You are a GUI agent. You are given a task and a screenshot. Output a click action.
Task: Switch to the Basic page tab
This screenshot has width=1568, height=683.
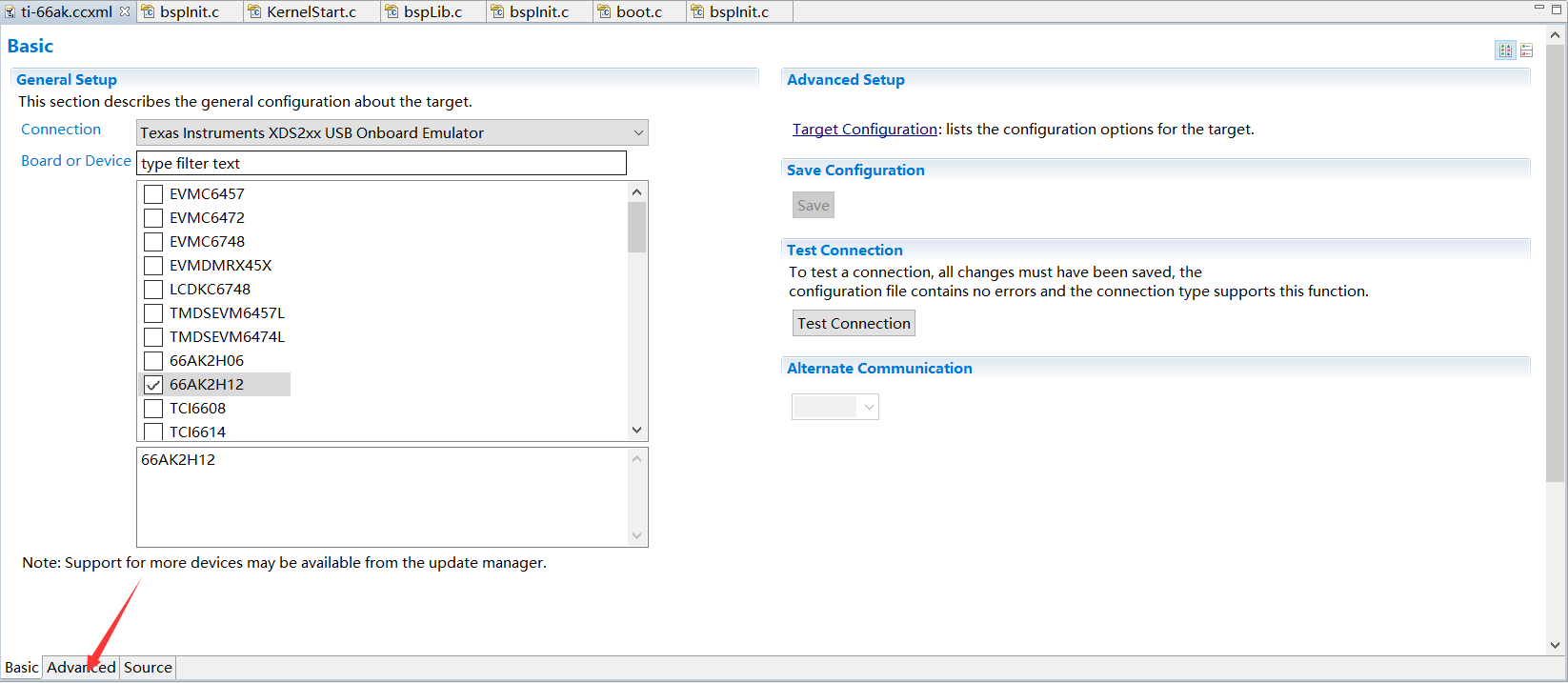[x=21, y=667]
